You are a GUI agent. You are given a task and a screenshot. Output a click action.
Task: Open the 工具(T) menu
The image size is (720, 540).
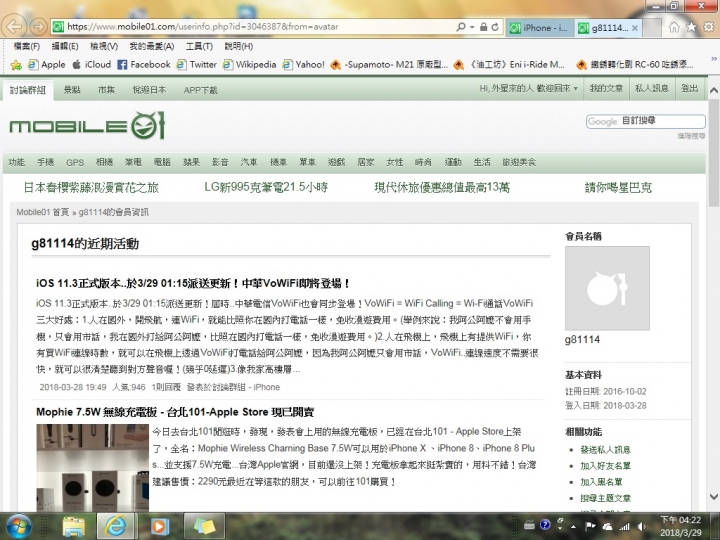tap(199, 46)
